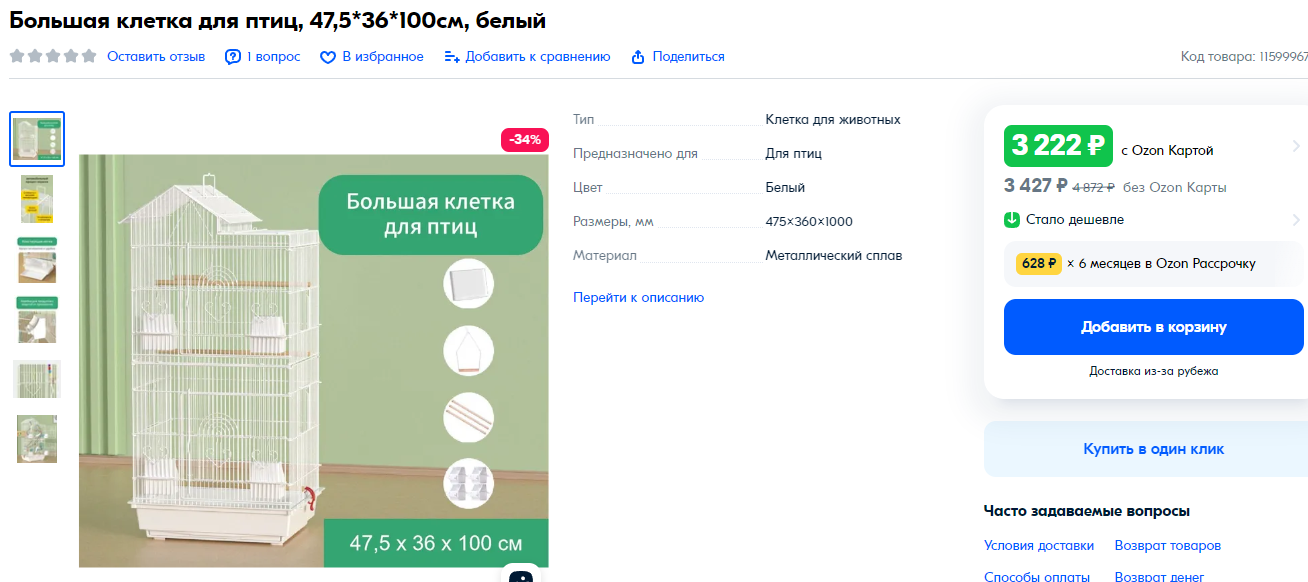The image size is (1308, 582).
Task: Click the star rating icons
Action: (x=53, y=56)
